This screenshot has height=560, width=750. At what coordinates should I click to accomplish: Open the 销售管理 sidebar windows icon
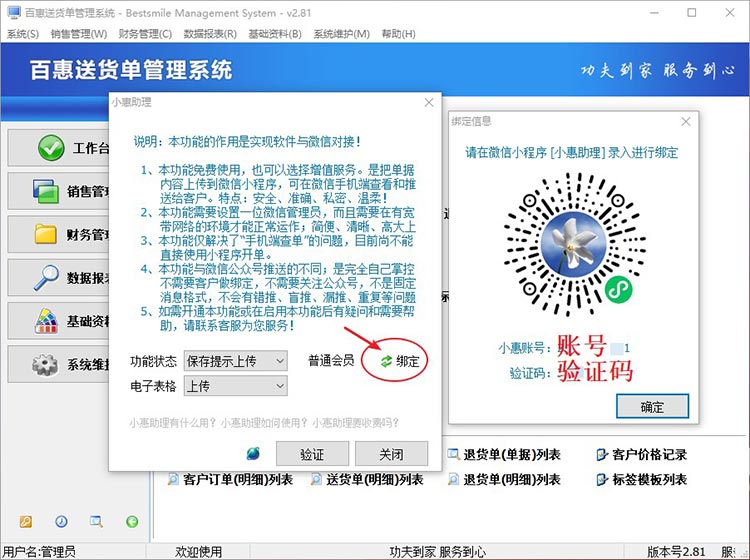coord(46,191)
